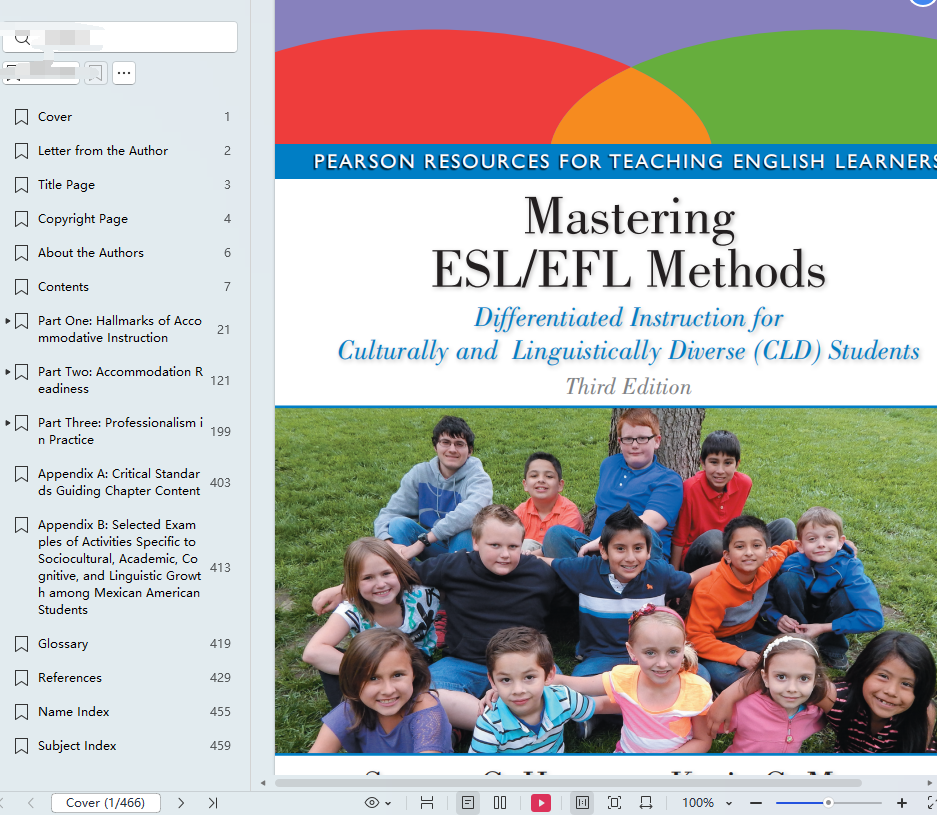937x815 pixels.
Task: Expand Part Three: Professionalism in Practice
Action: [8, 422]
